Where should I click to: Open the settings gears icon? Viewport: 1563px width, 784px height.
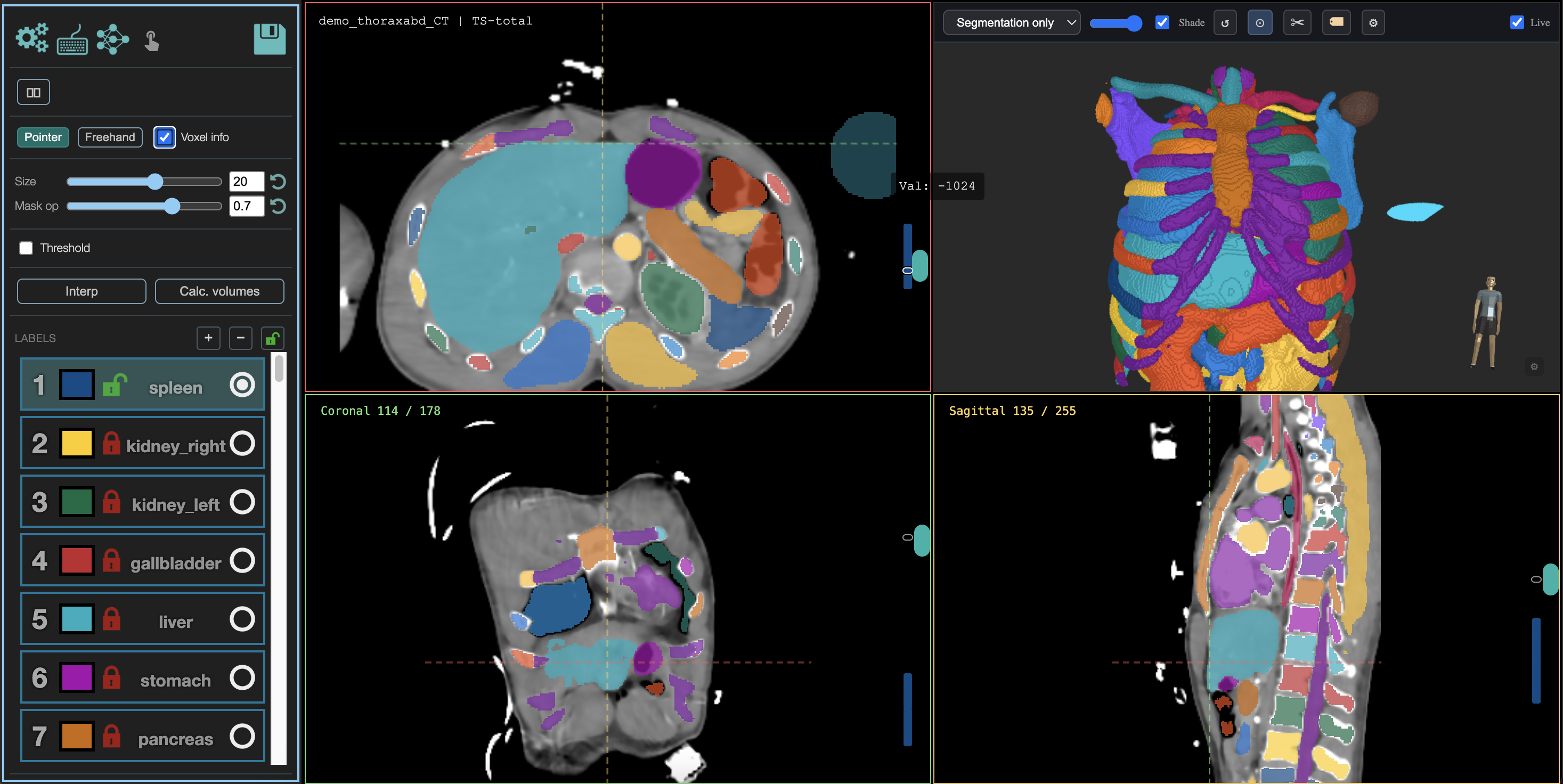coord(31,39)
